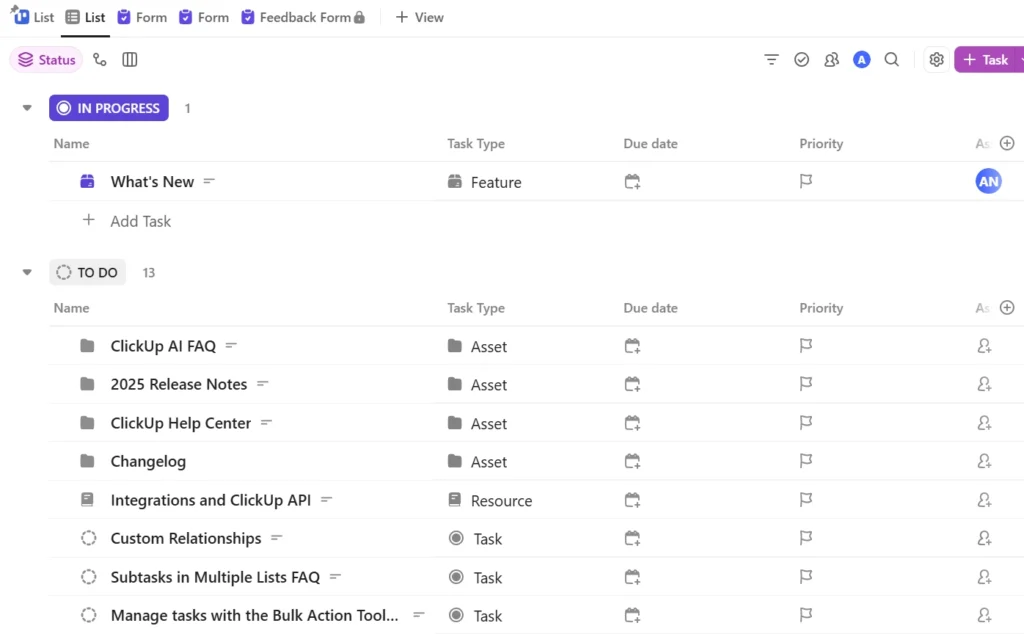Click the AN assignee avatar

988,181
